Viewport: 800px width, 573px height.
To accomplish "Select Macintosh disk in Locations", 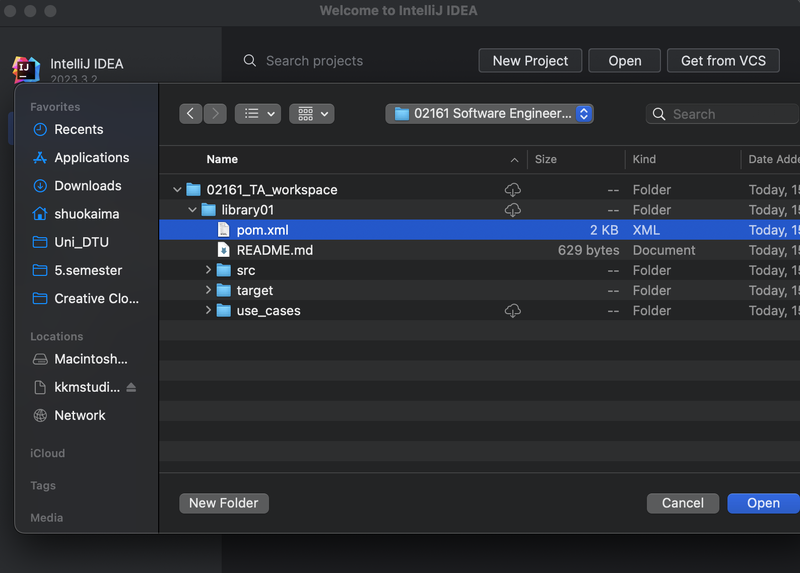I will [91, 359].
